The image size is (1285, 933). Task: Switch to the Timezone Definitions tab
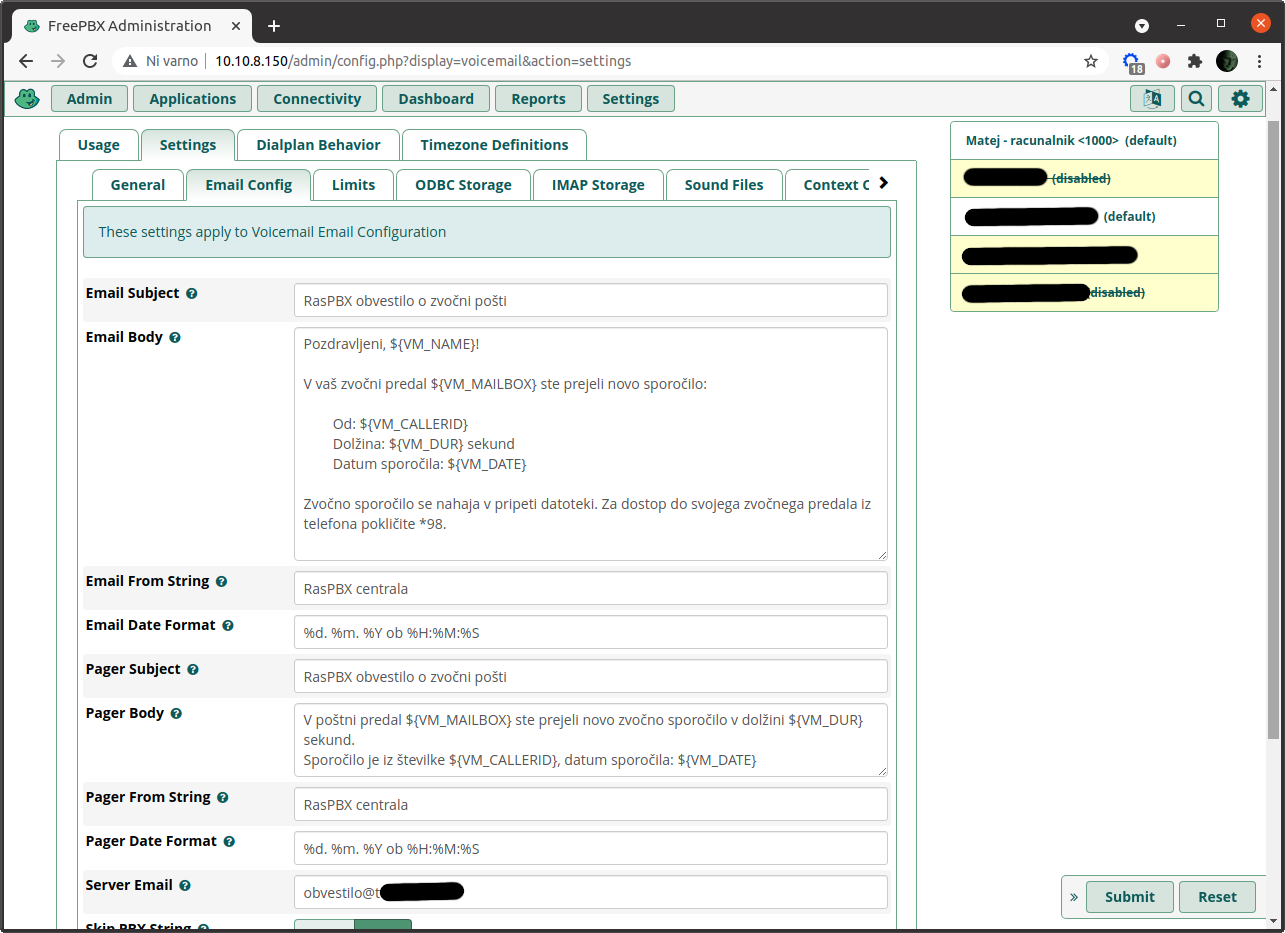[494, 144]
